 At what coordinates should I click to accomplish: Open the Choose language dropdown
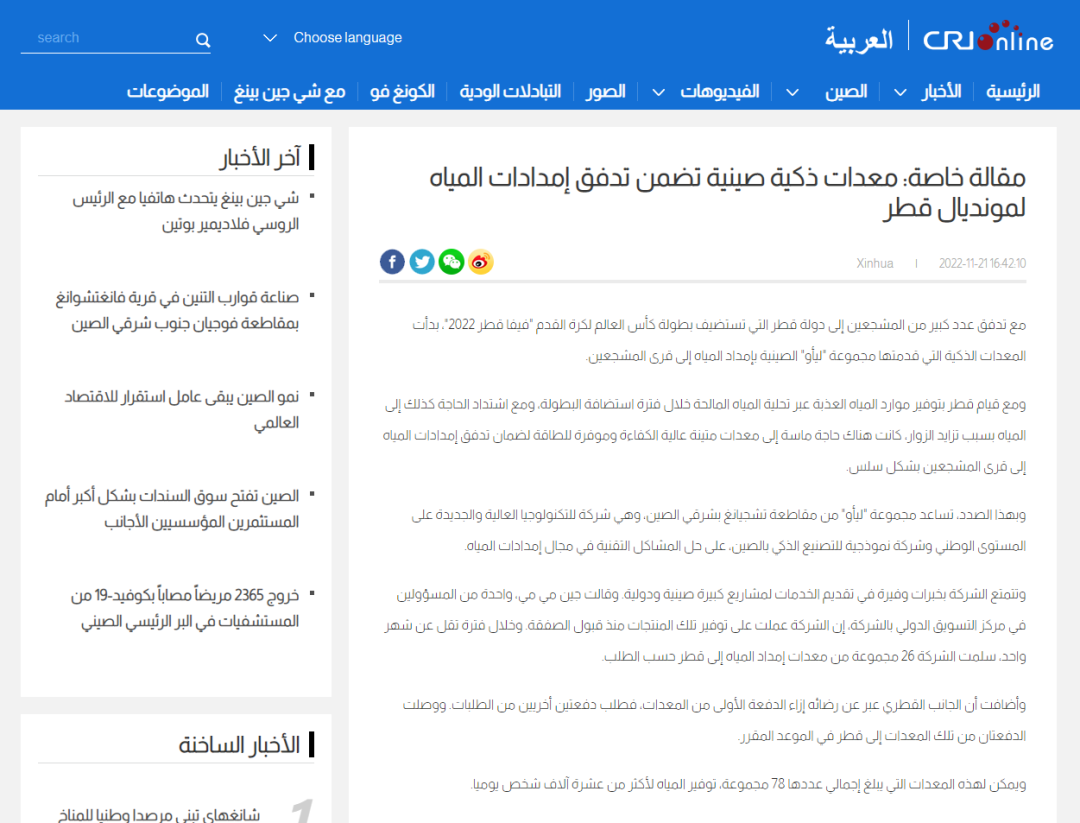333,38
